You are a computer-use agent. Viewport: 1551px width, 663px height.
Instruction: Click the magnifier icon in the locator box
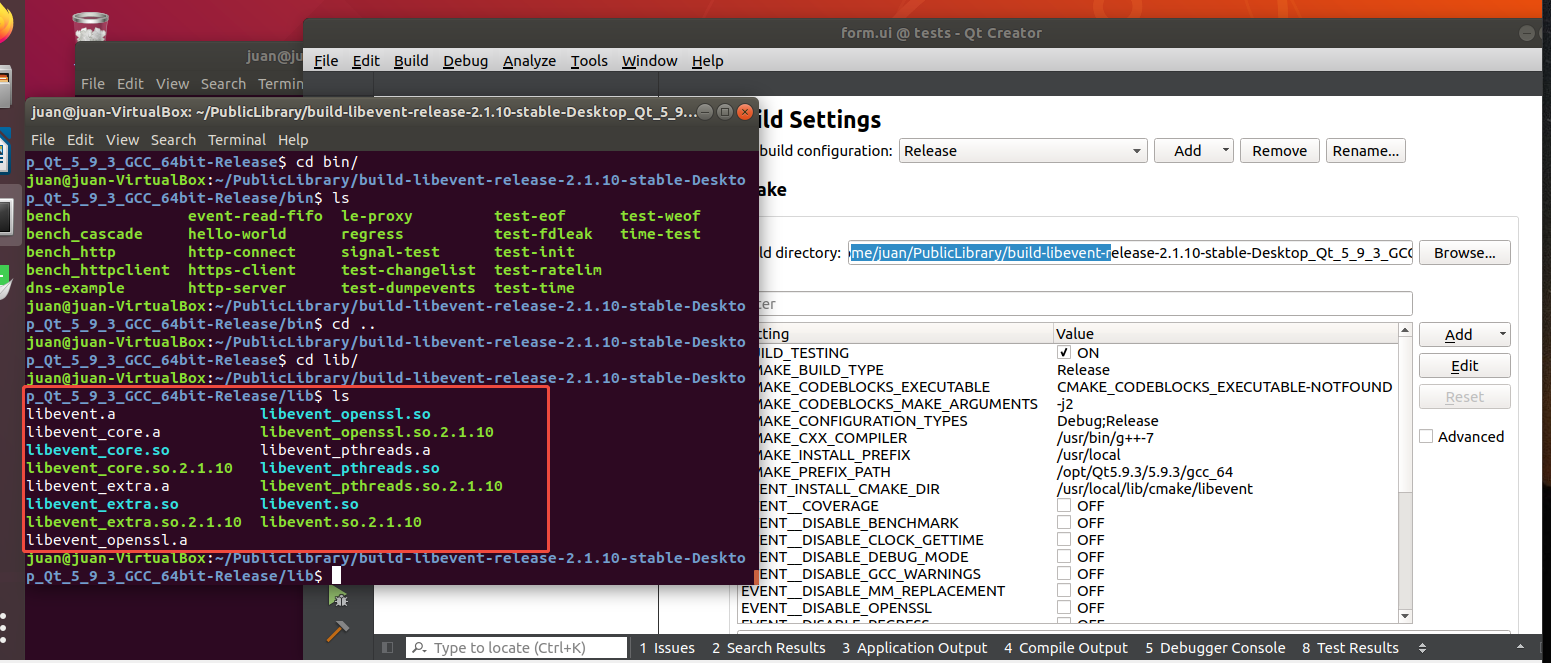(x=418, y=648)
